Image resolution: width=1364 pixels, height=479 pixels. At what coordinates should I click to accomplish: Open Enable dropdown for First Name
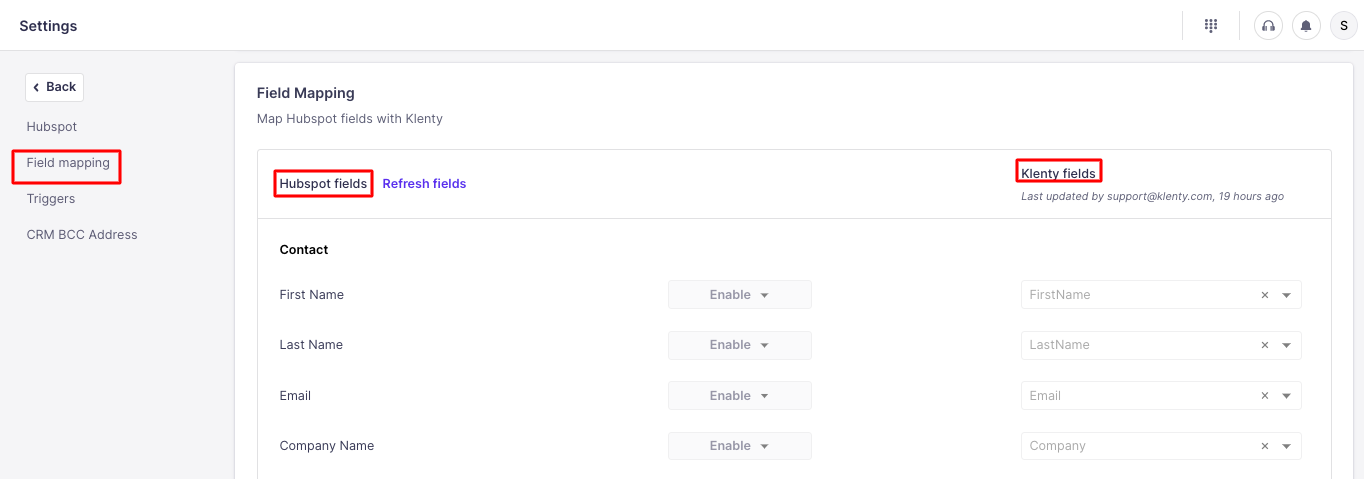pos(739,295)
